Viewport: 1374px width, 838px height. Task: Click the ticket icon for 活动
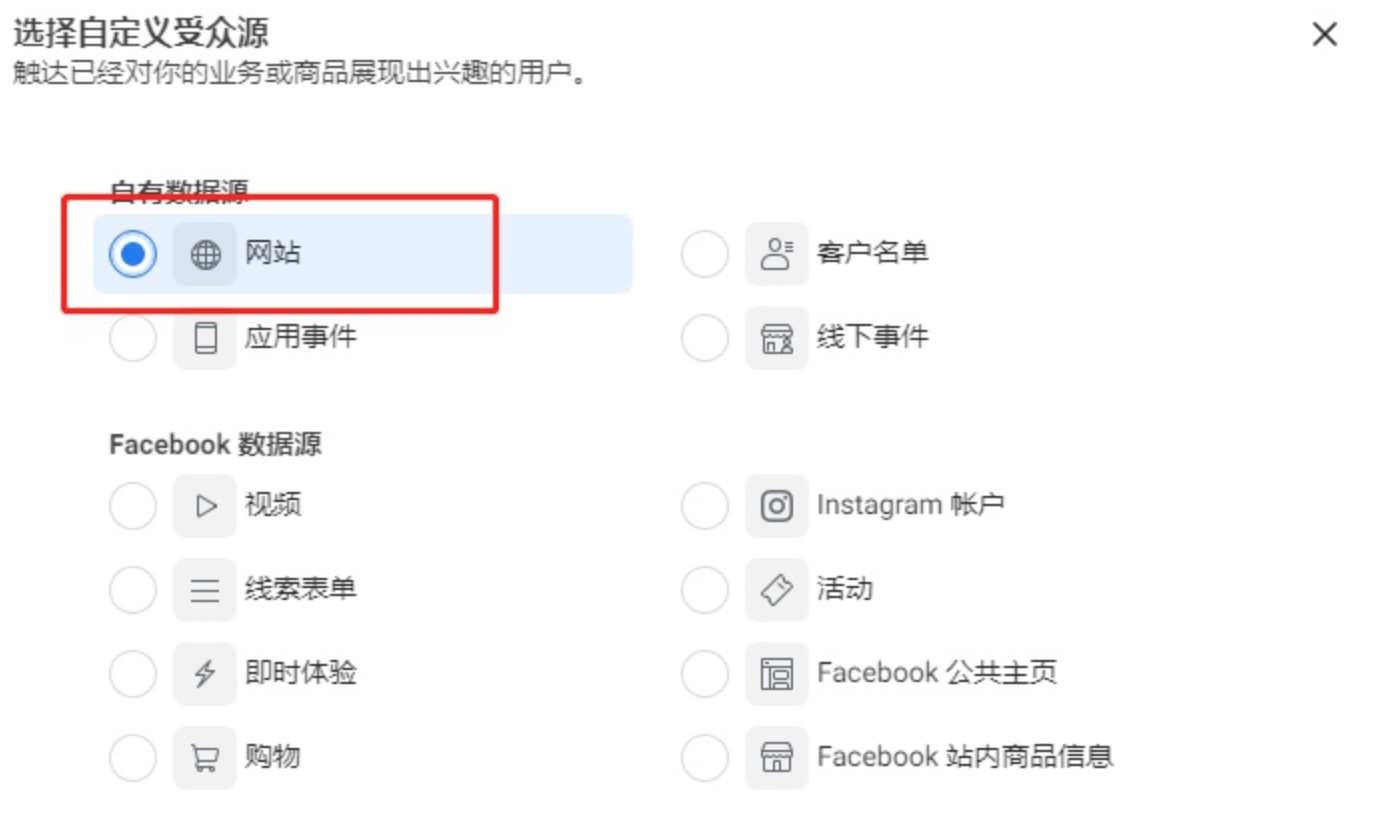[x=776, y=590]
